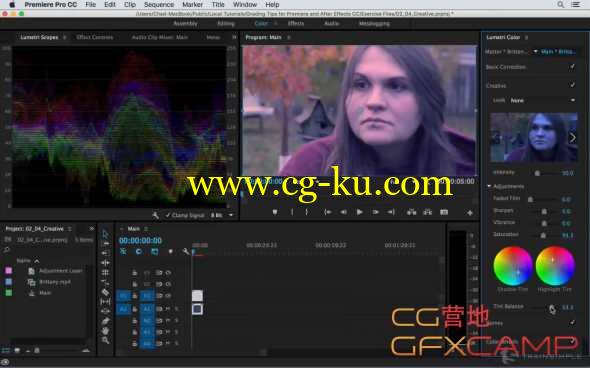This screenshot has width=590, height=368.
Task: Step forward one frame
Action: point(375,212)
